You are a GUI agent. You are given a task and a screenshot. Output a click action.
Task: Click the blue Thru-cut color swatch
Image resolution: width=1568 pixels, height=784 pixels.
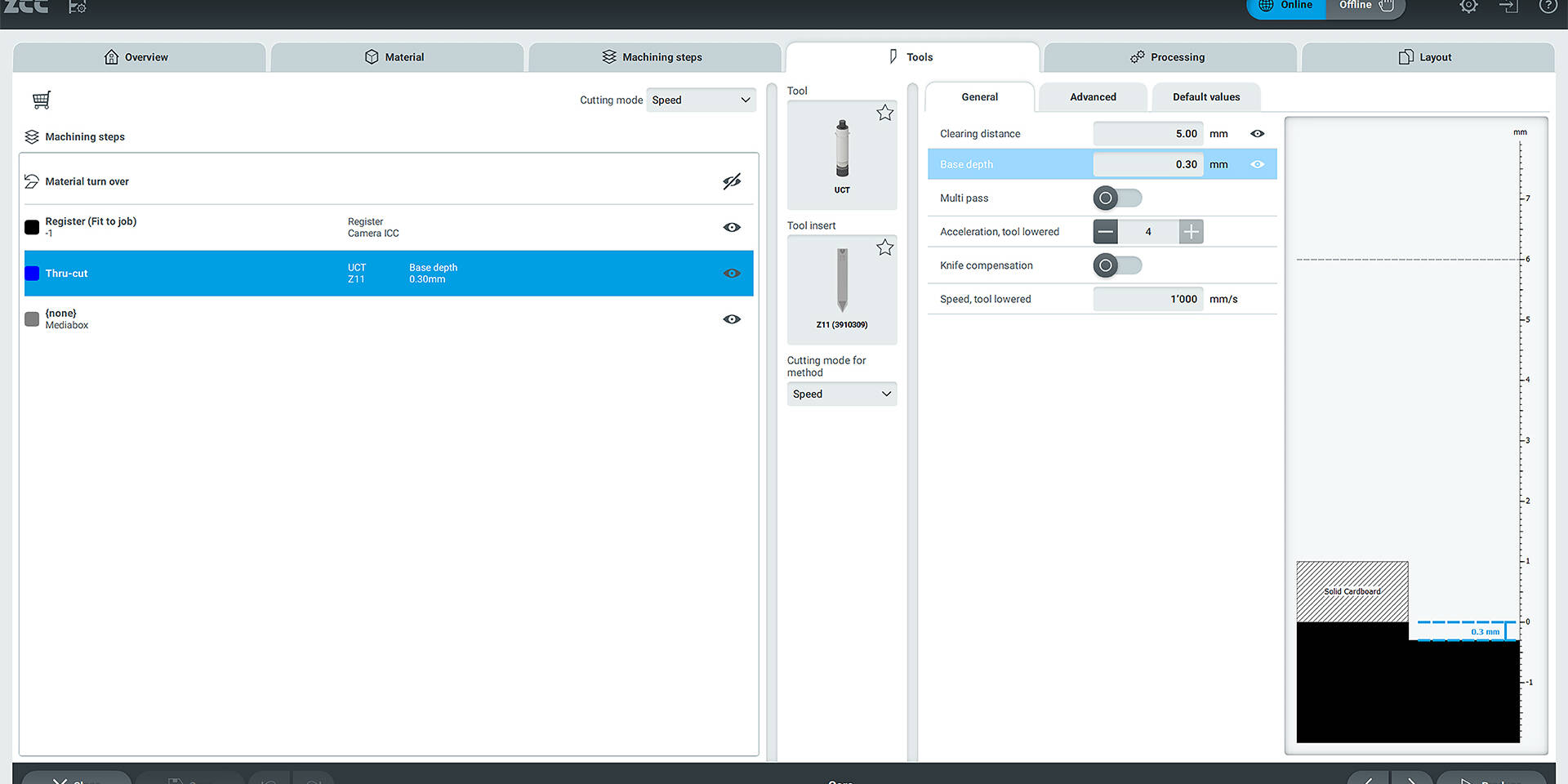32,274
